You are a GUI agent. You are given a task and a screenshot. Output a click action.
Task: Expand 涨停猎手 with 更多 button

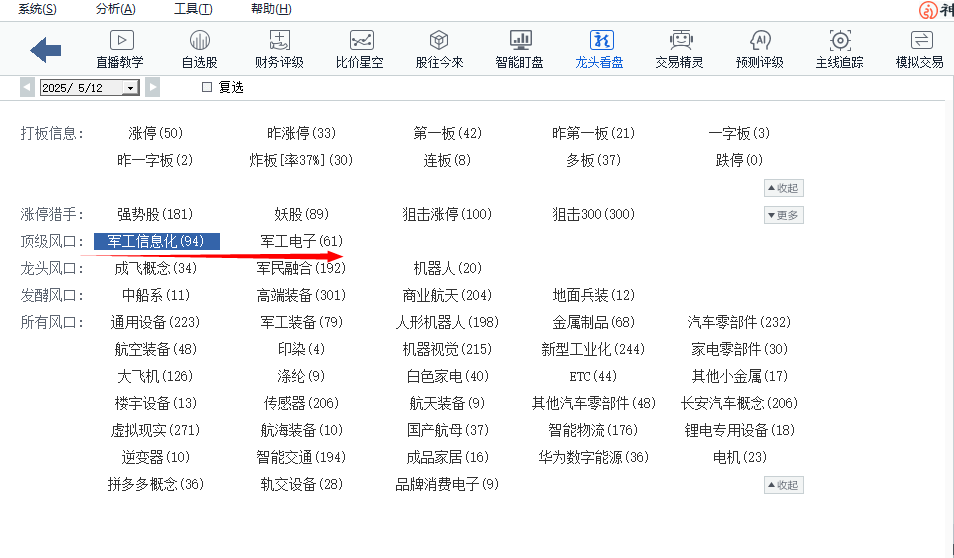(x=783, y=215)
